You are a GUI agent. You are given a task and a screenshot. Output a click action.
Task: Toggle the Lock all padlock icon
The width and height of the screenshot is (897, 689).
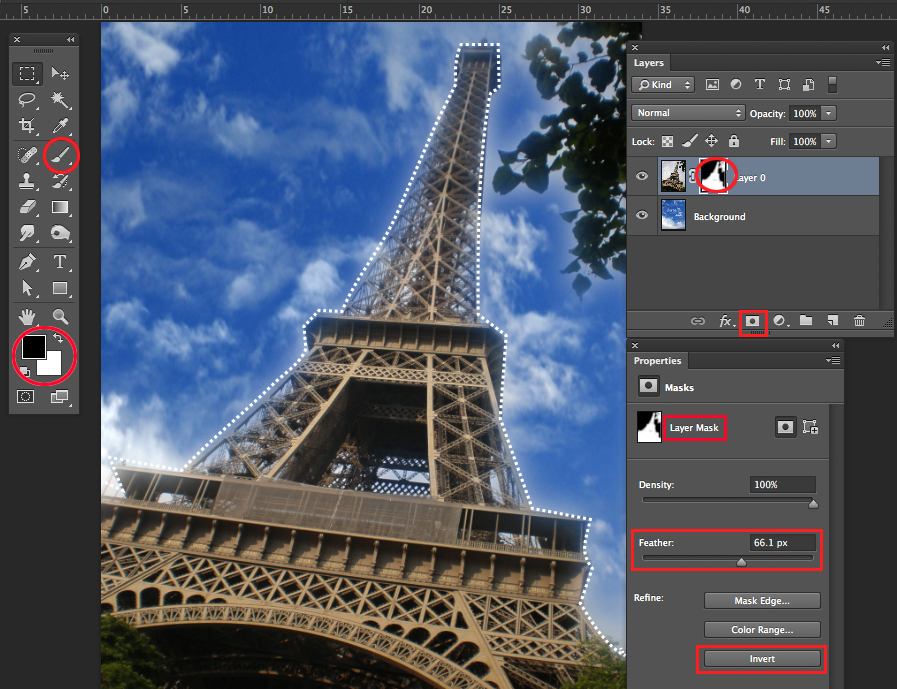(x=734, y=142)
